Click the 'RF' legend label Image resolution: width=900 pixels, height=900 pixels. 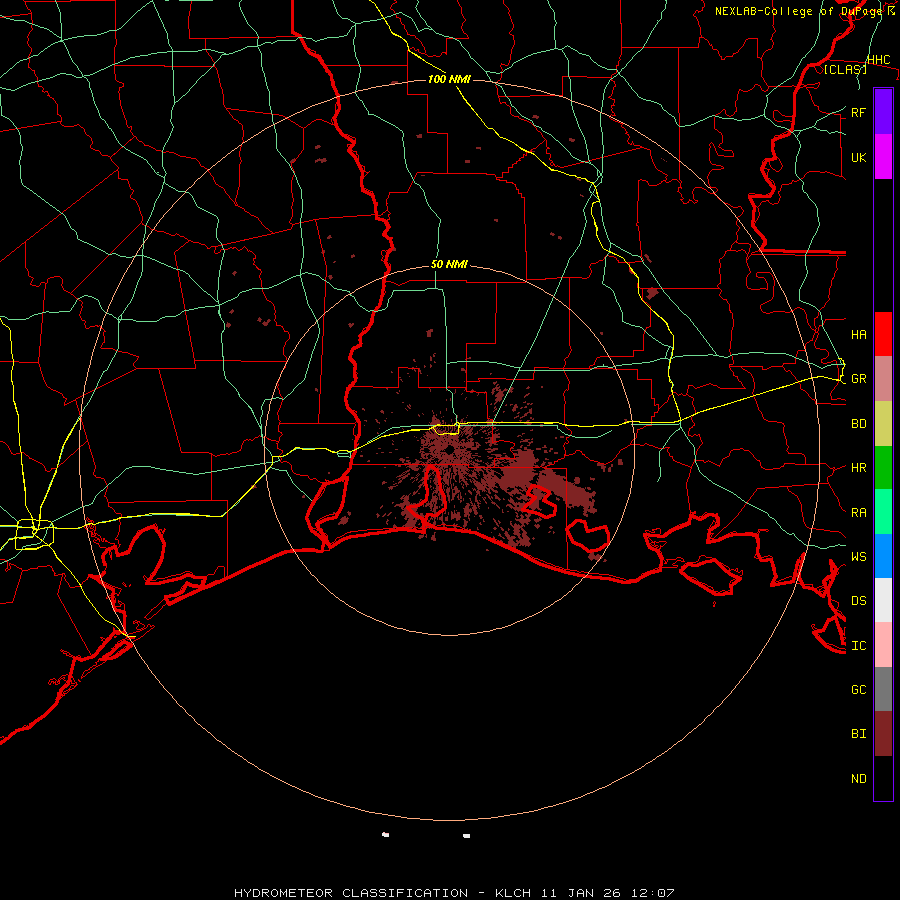[858, 112]
